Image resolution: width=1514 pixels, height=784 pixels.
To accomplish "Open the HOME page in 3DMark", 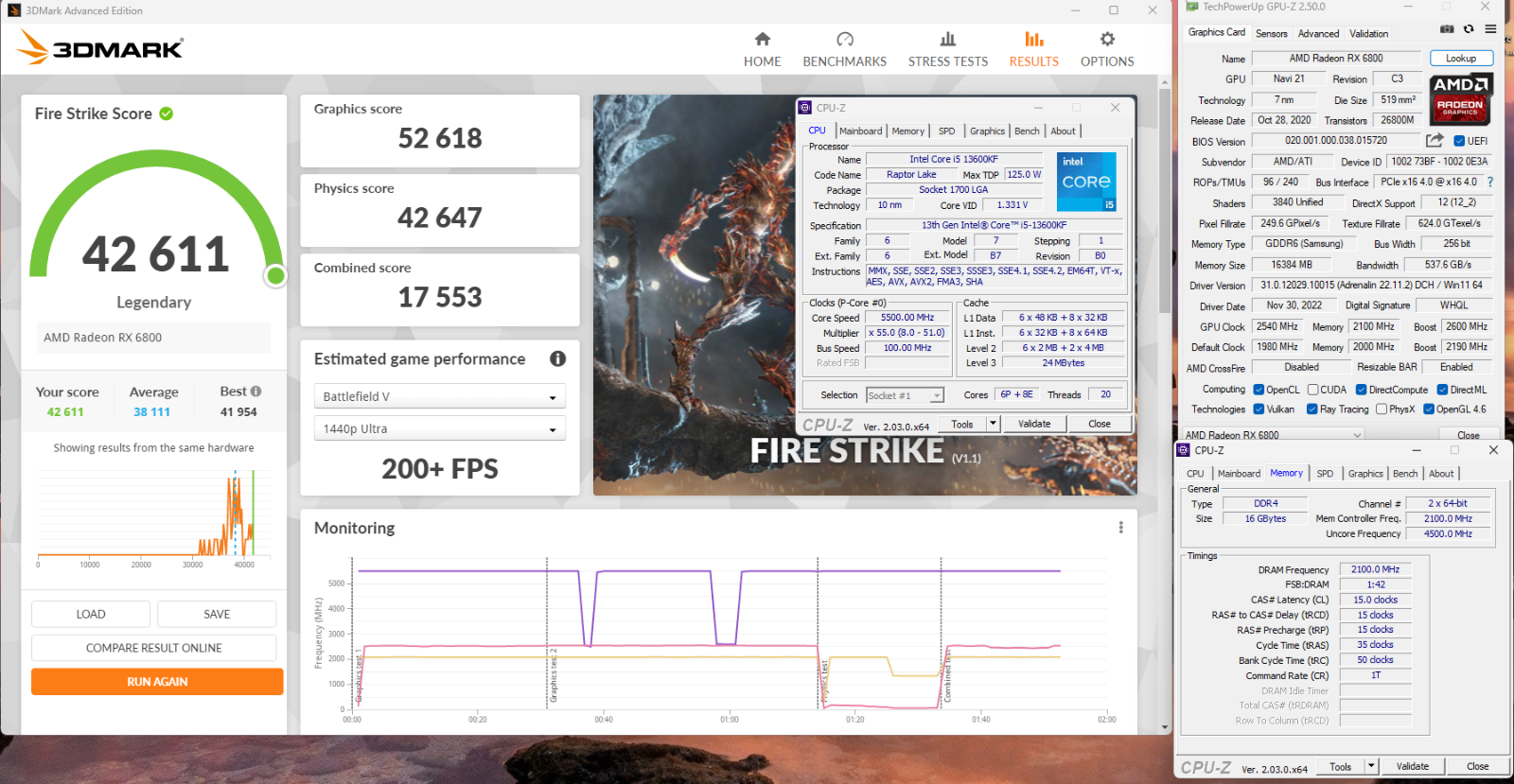I will coord(762,50).
